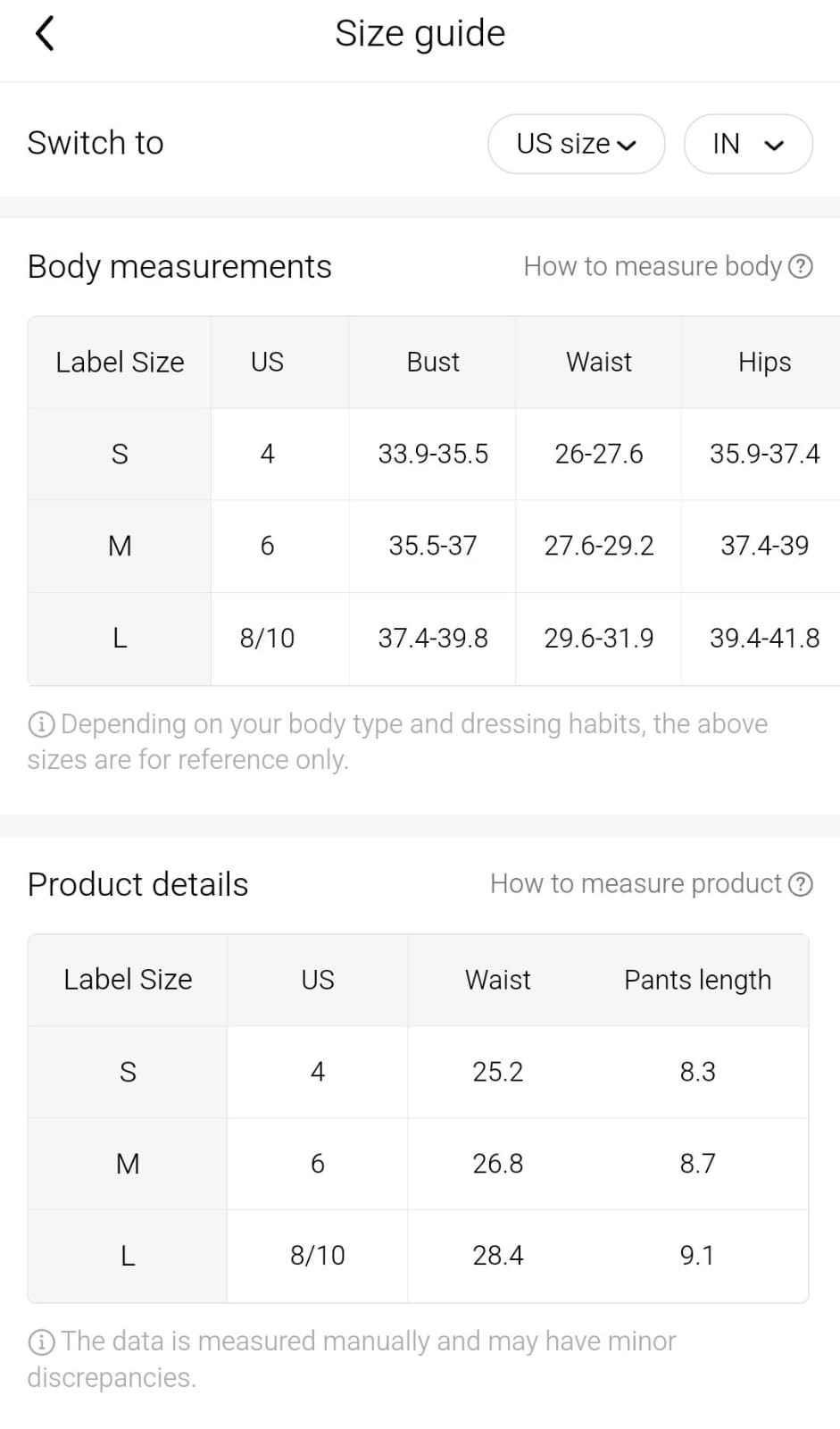Click the help icon beside measure body

tap(801, 266)
